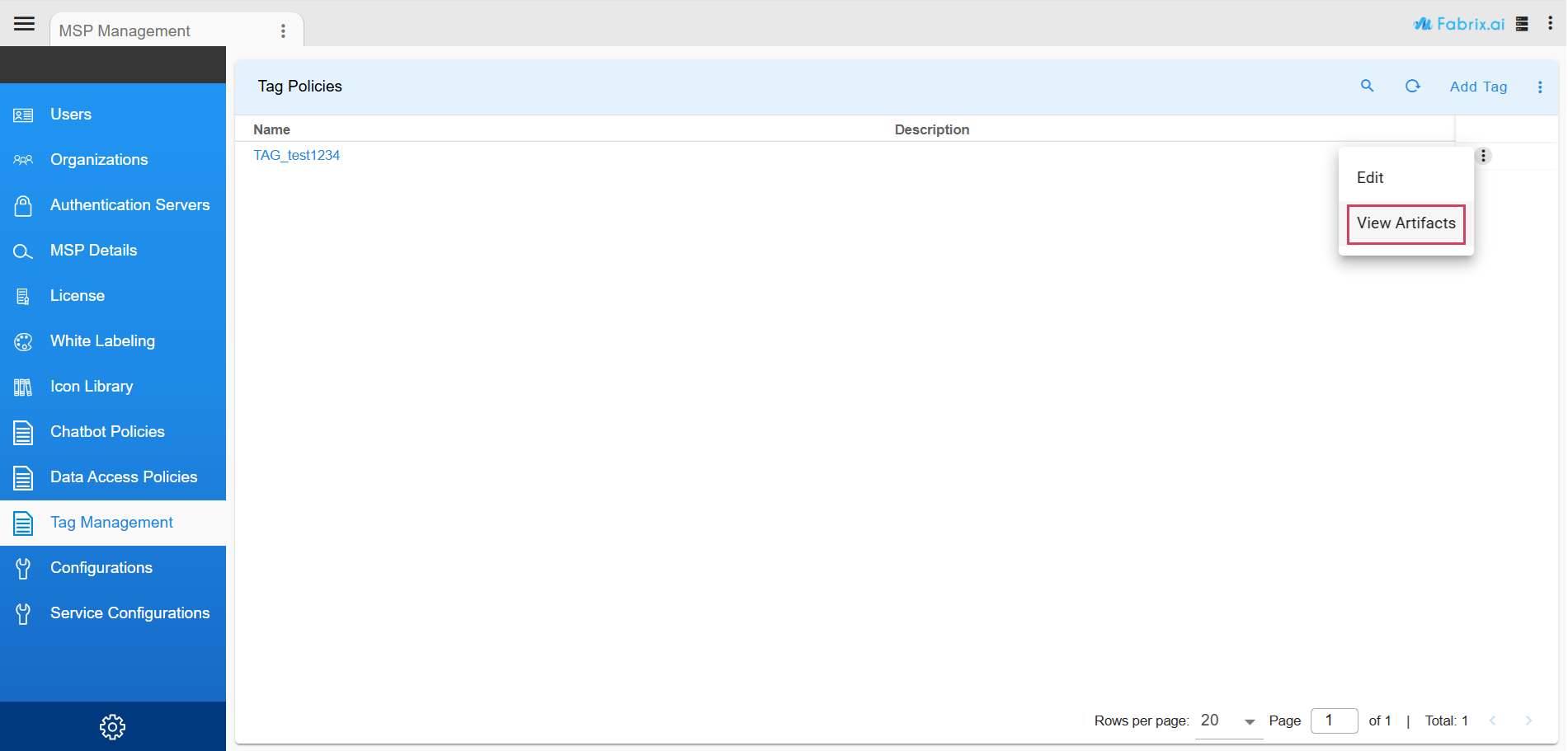1568x751 pixels.
Task: Refresh the Tag Policies list
Action: click(1412, 86)
